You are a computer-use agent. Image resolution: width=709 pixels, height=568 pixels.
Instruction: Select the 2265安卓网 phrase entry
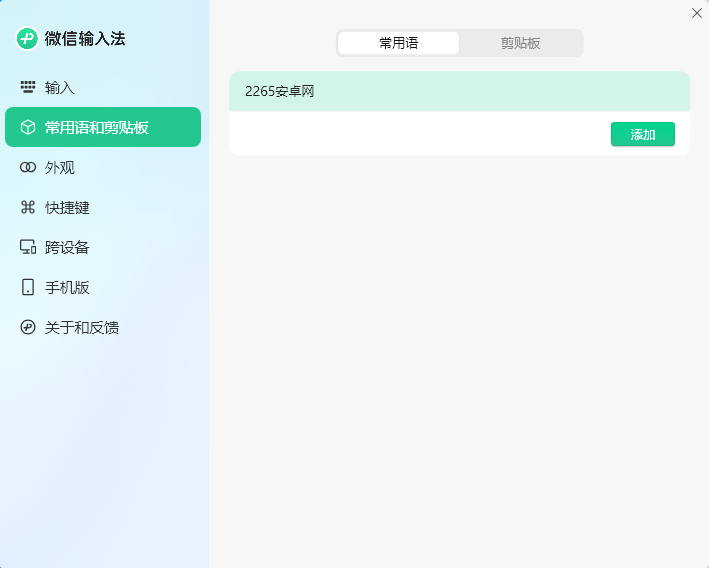[x=459, y=92]
